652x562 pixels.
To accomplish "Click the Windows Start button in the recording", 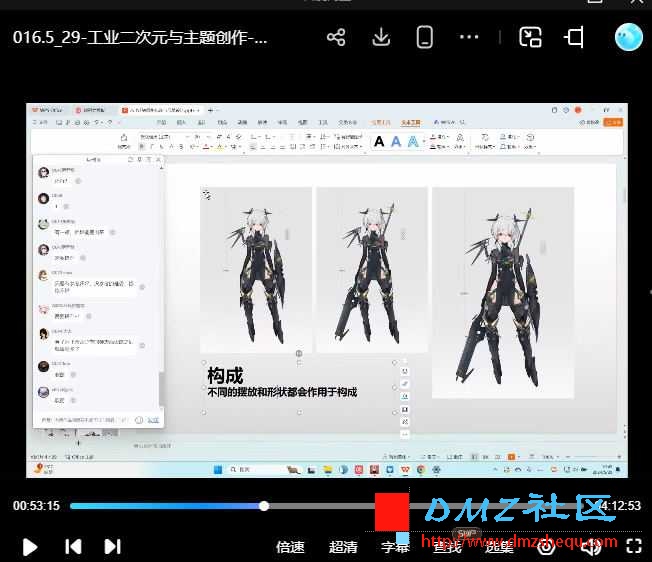I will point(218,470).
